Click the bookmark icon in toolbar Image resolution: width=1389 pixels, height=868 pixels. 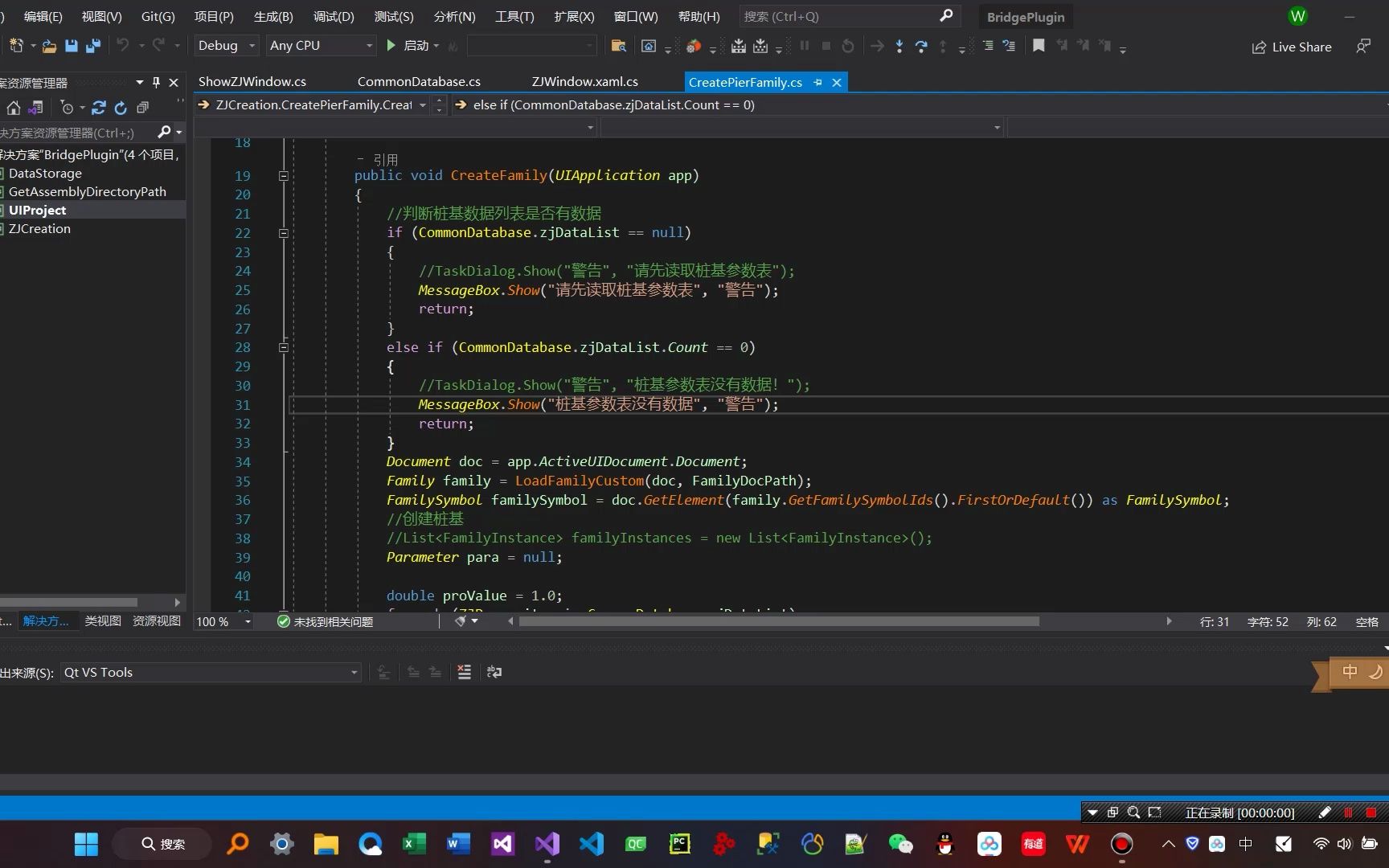tap(1039, 46)
